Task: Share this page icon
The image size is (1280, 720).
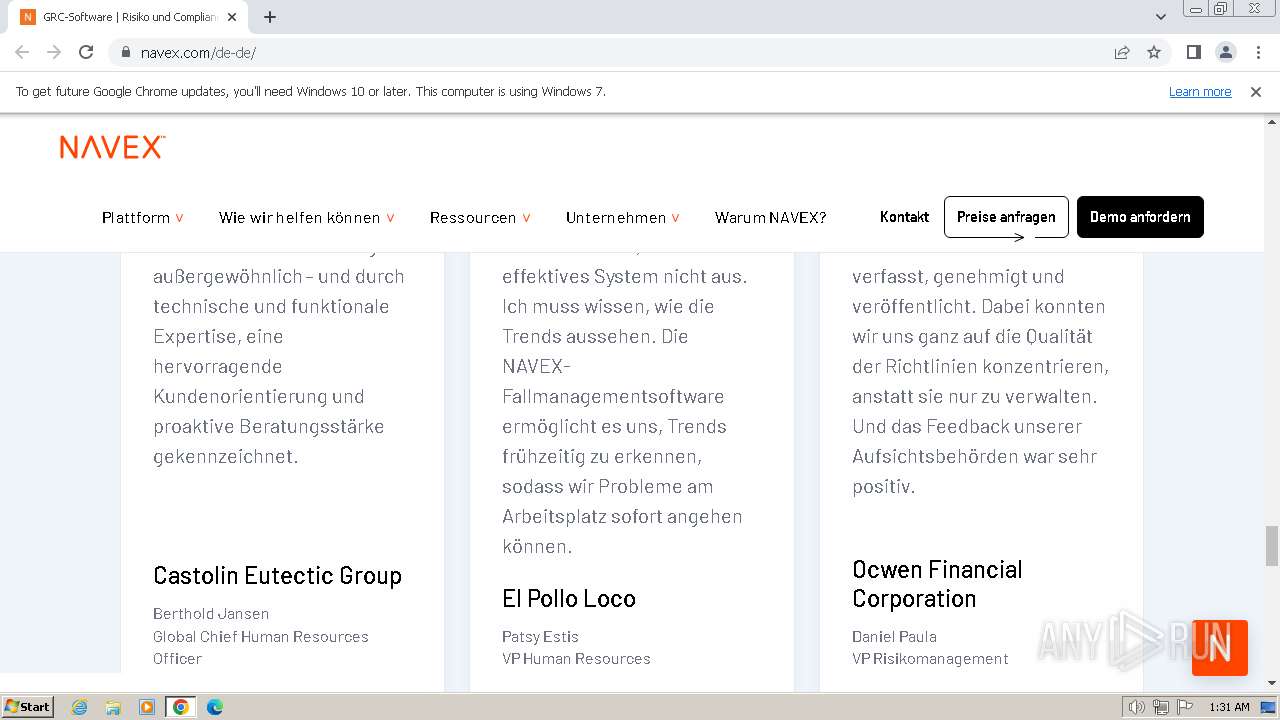Action: coord(1122,52)
